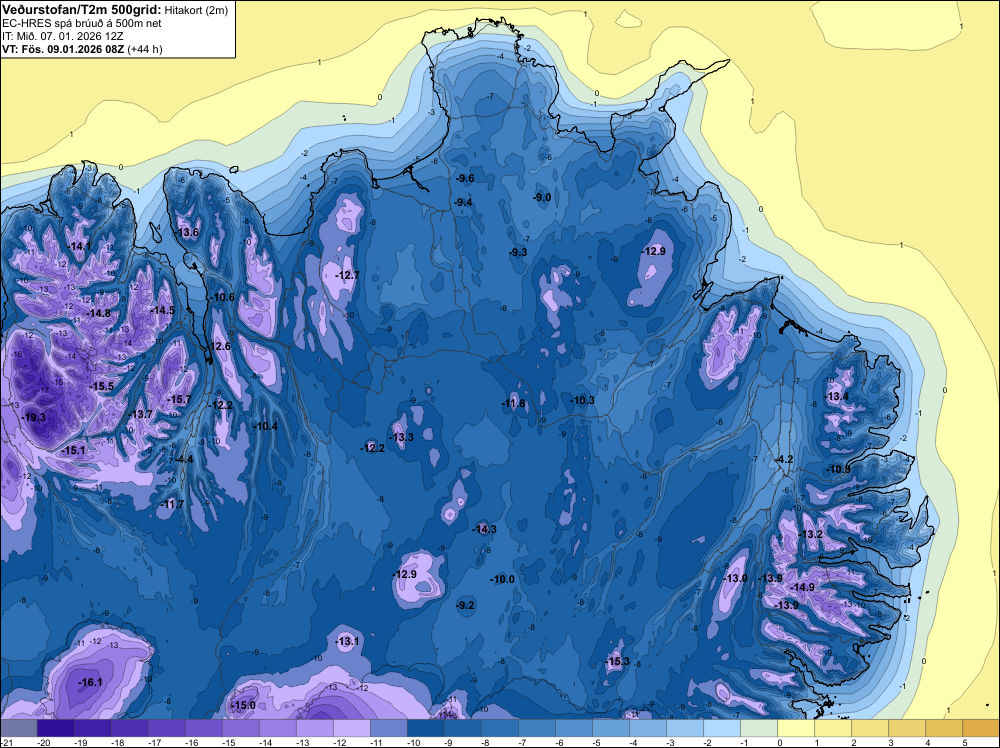Click the legend swatch between 0 and 1
The image size is (1000, 748).
tap(796, 728)
